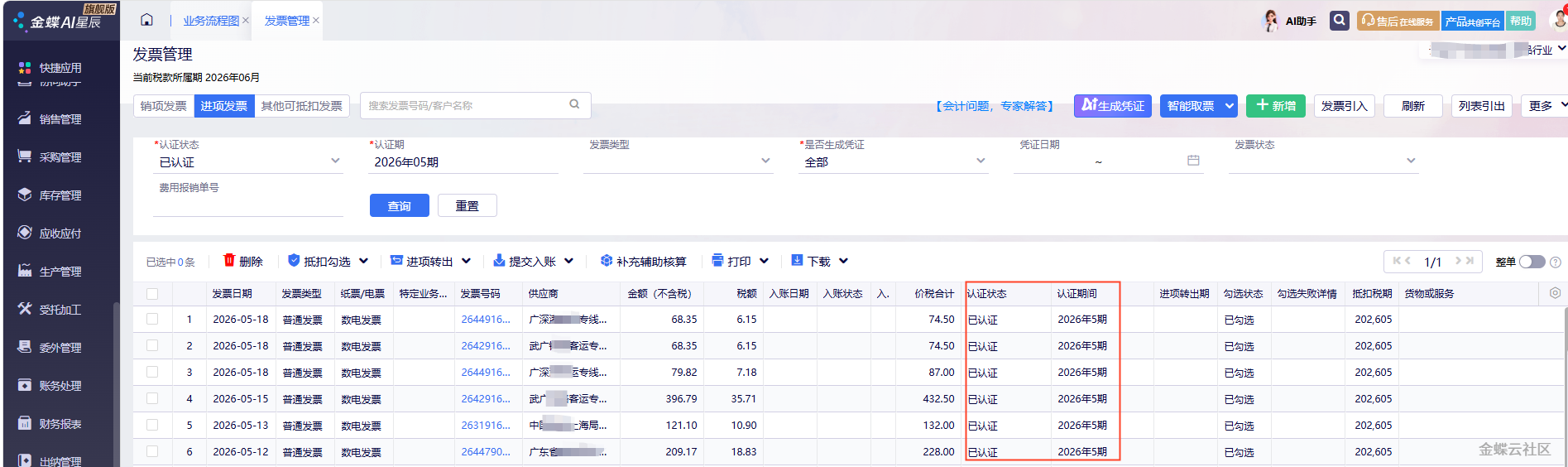Tick the checkbox for row 4
Viewport: 1568px width, 467px height.
152,398
